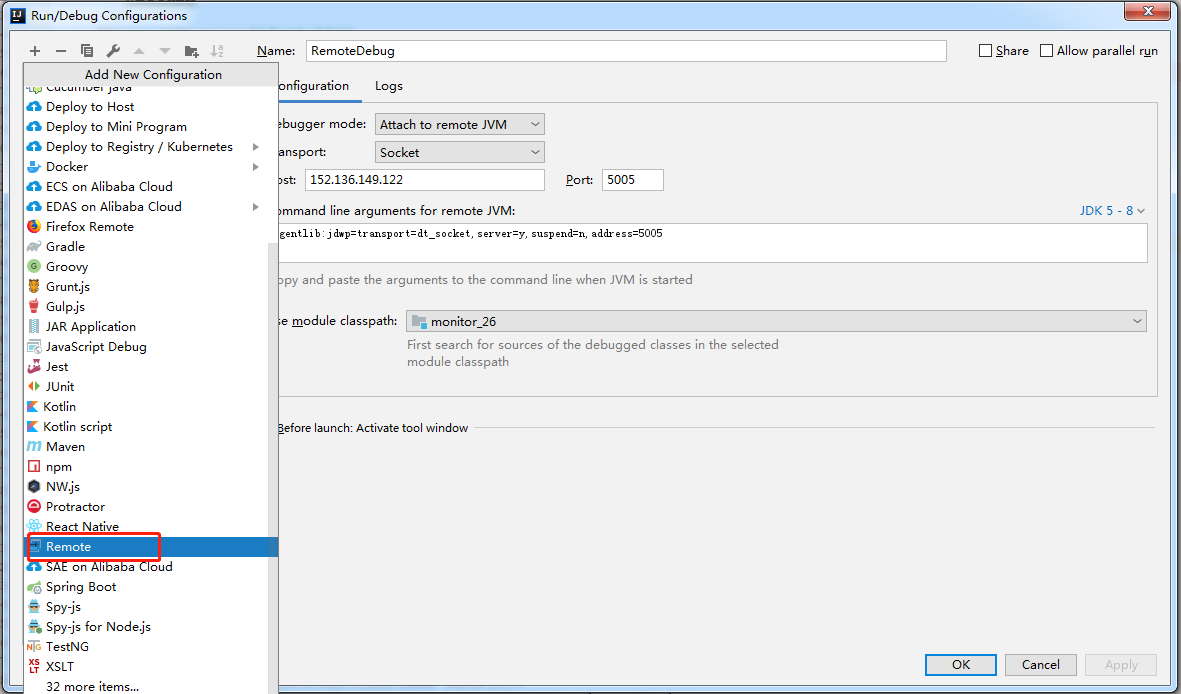The height and width of the screenshot is (694, 1181).
Task: Select the highlighted Remote configuration type
Action: [x=151, y=547]
